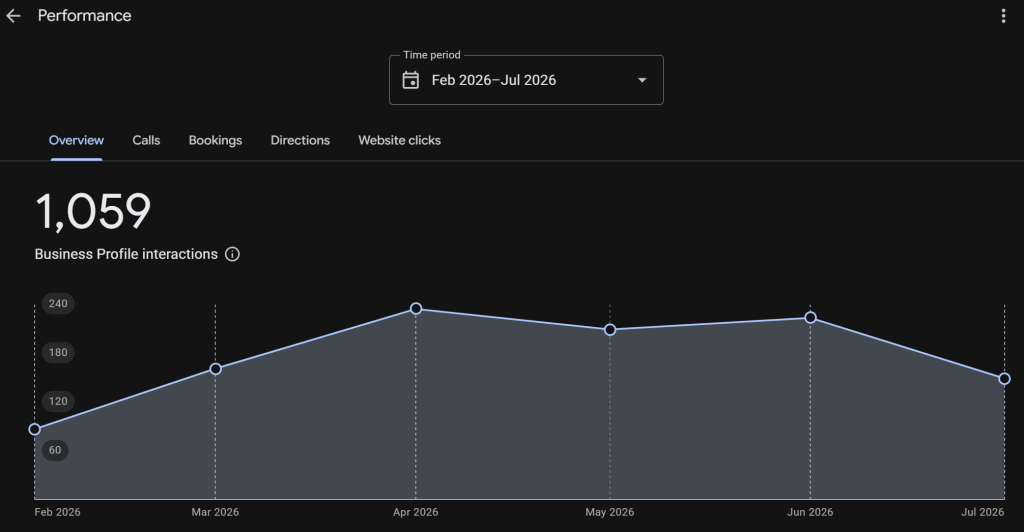
Task: Select the Mar 2026 data point on chart
Action: click(x=216, y=369)
